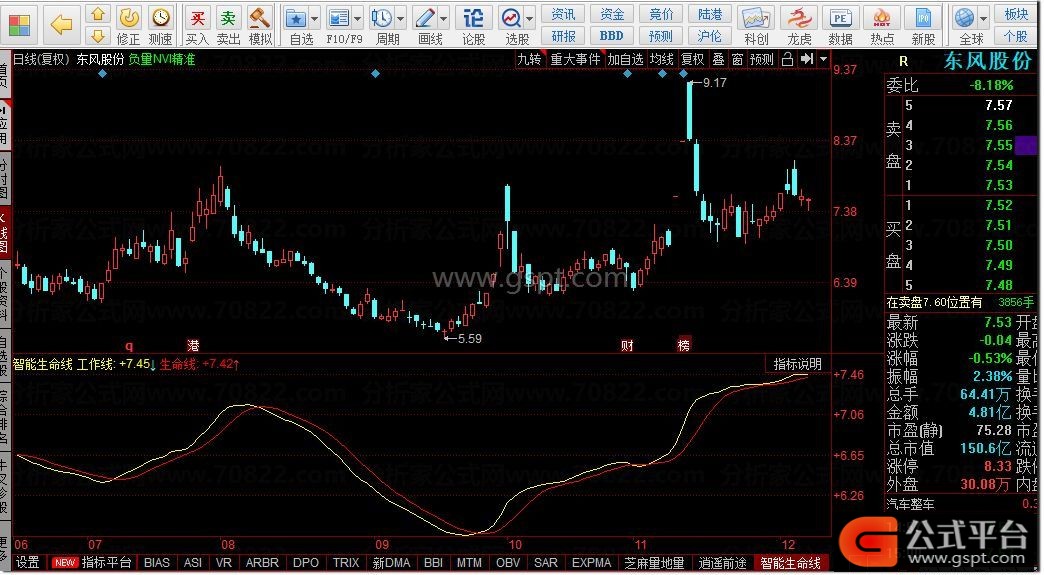This screenshot has height=575, width=1044.
Task: Toggle 复权 price adjustment
Action: 692,59
